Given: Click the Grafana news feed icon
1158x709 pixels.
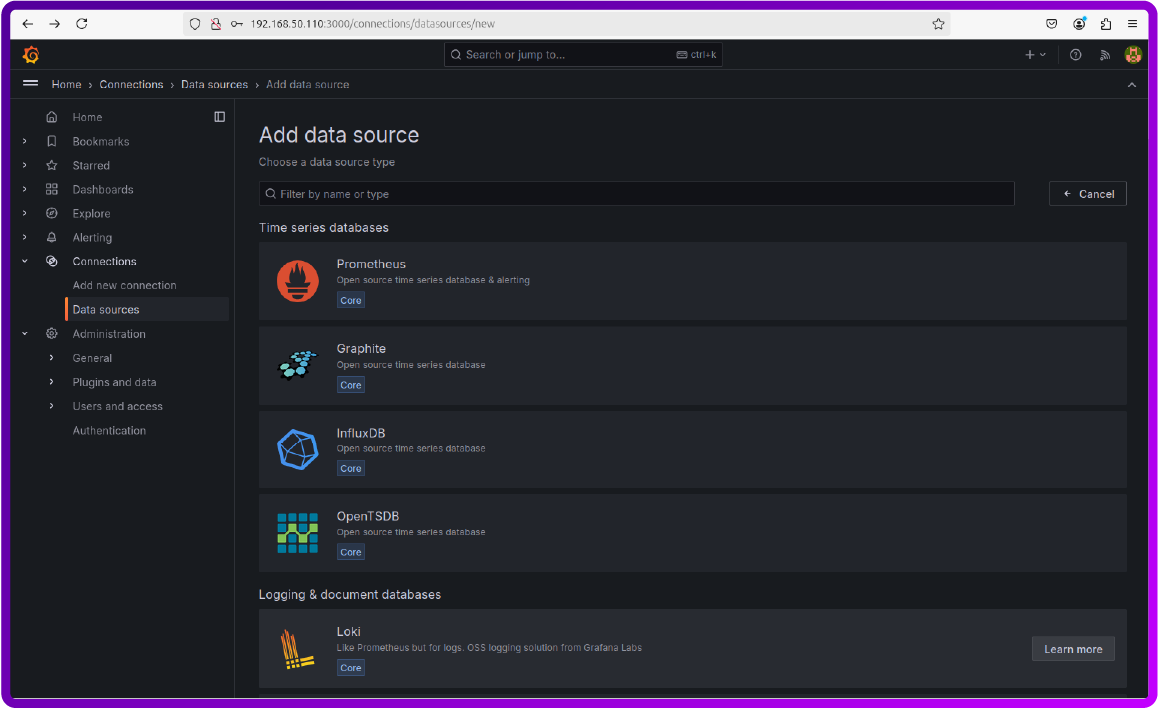Looking at the screenshot, I should pyautogui.click(x=1104, y=54).
